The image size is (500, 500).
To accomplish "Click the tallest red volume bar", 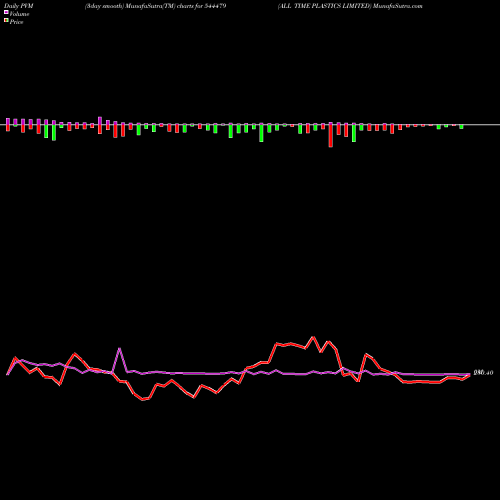I will coord(331,135).
